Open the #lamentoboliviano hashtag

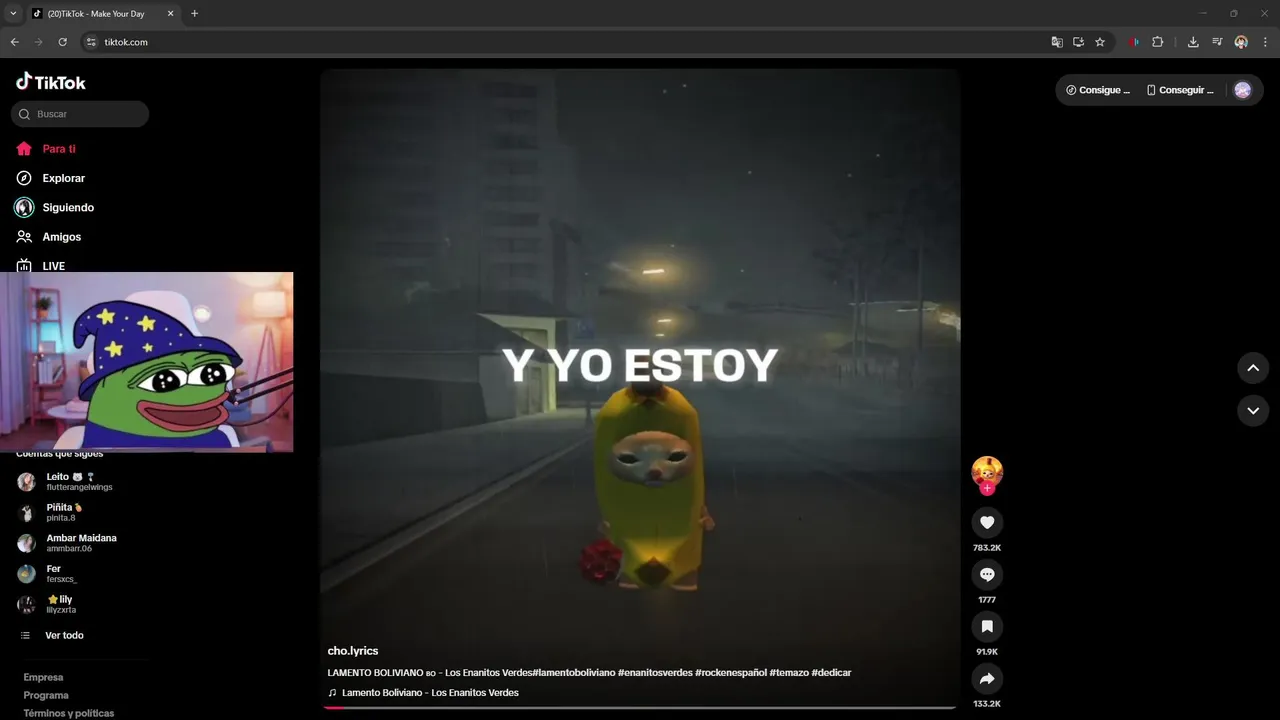point(573,673)
